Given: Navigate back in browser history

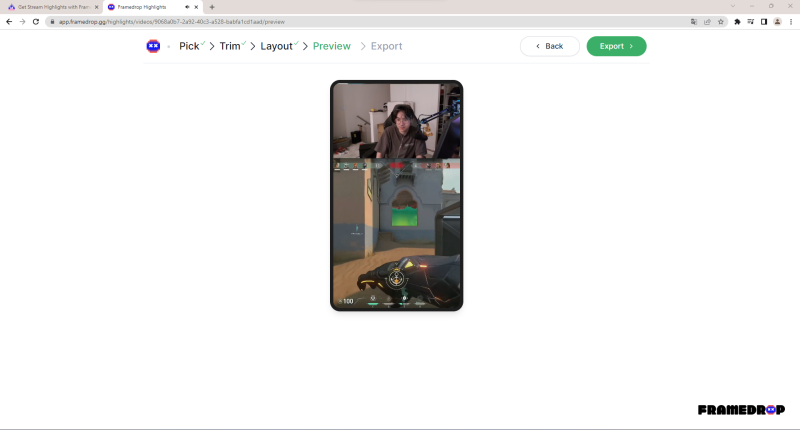Looking at the screenshot, I should pyautogui.click(x=9, y=22).
